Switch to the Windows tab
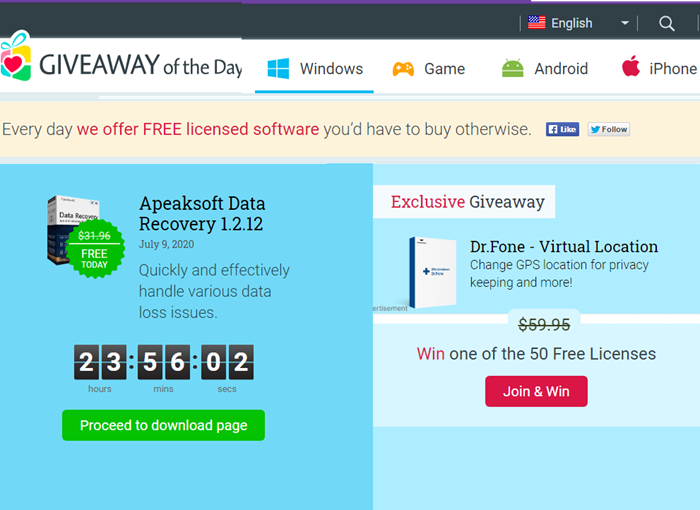Image resolution: width=700 pixels, height=510 pixels. [x=314, y=69]
